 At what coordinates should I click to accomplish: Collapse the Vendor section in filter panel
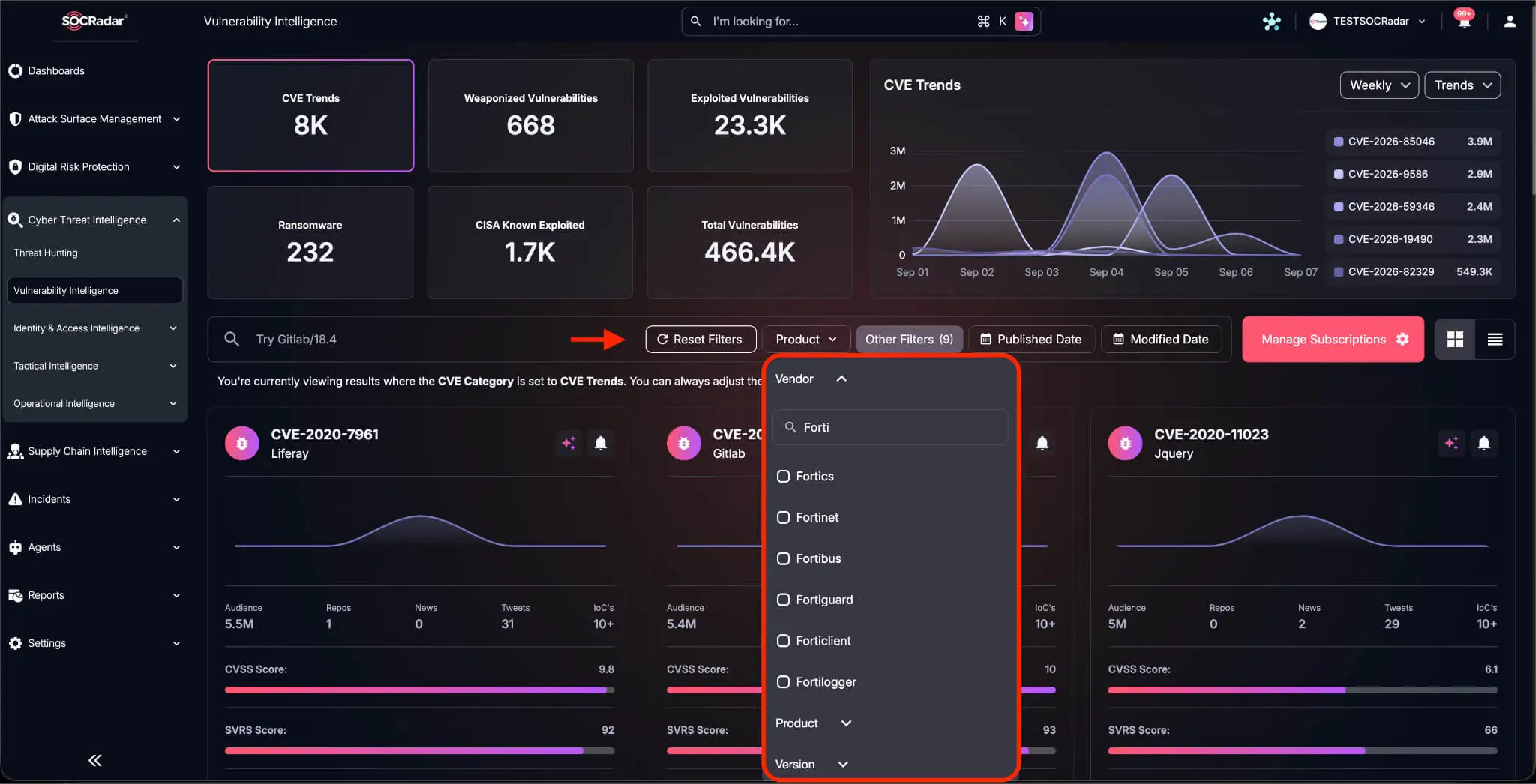point(841,379)
